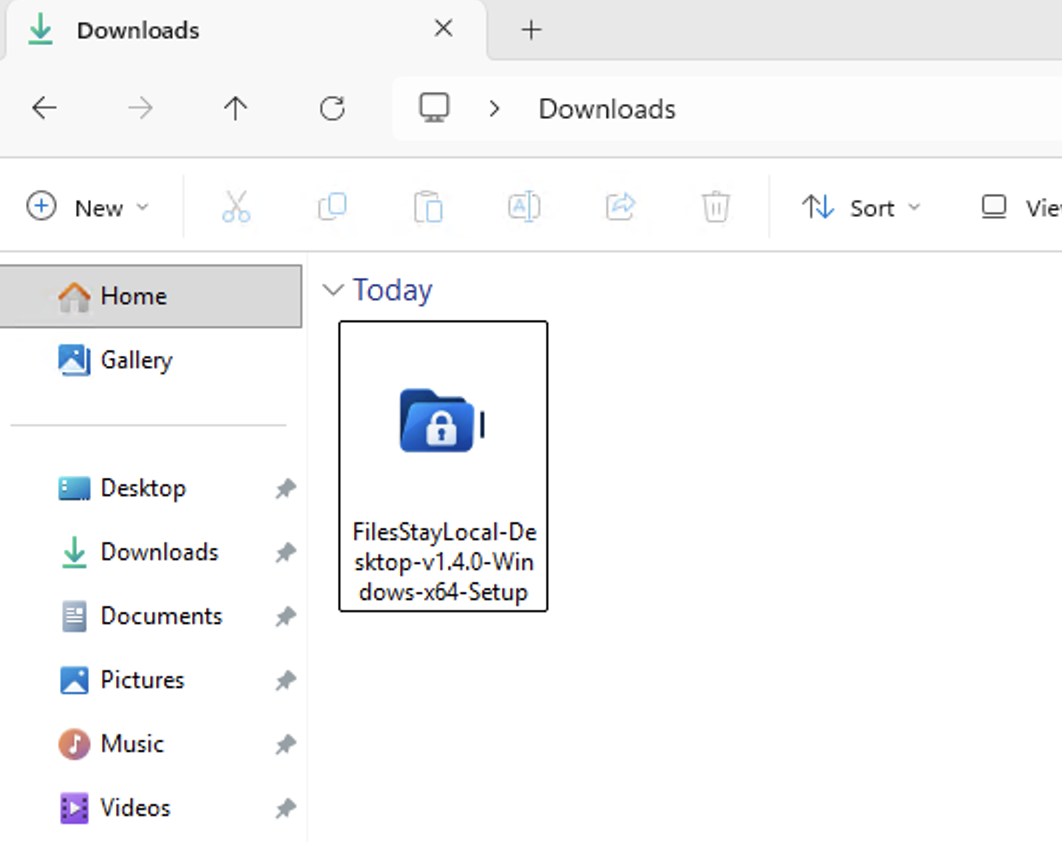Open the New item menu
1062x842 pixels.
[87, 207]
